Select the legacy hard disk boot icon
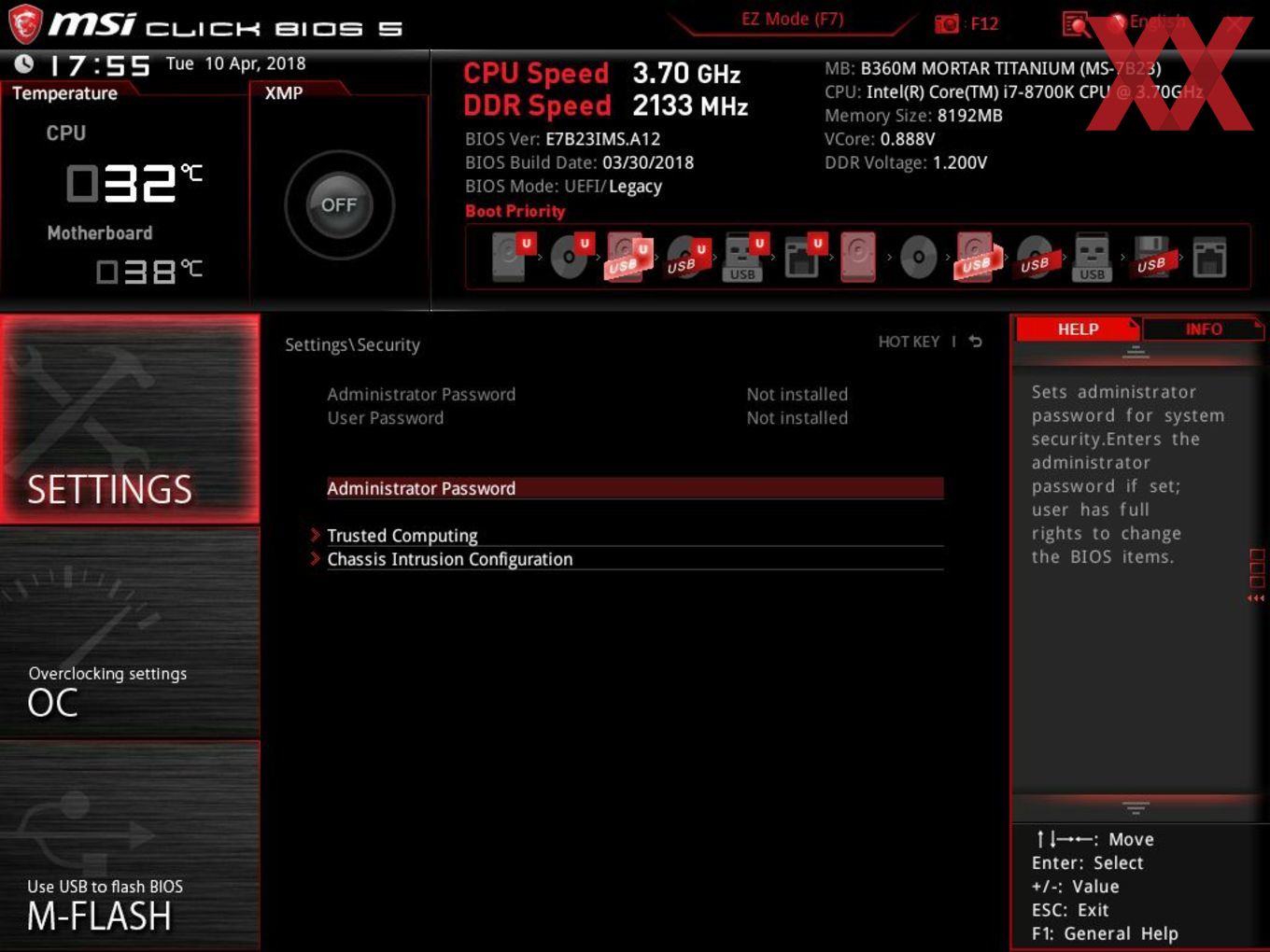Image resolution: width=1270 pixels, height=952 pixels. click(858, 257)
